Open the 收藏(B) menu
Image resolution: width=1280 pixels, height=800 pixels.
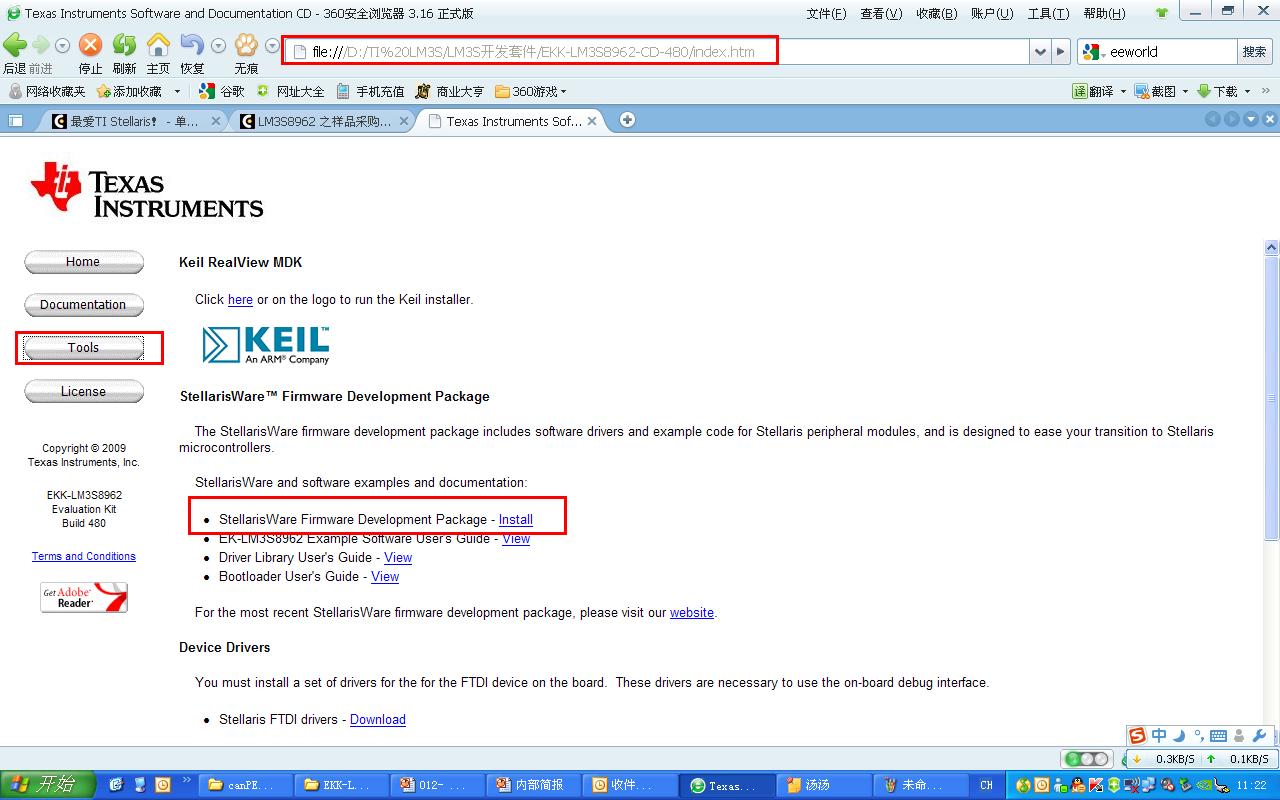(x=937, y=13)
